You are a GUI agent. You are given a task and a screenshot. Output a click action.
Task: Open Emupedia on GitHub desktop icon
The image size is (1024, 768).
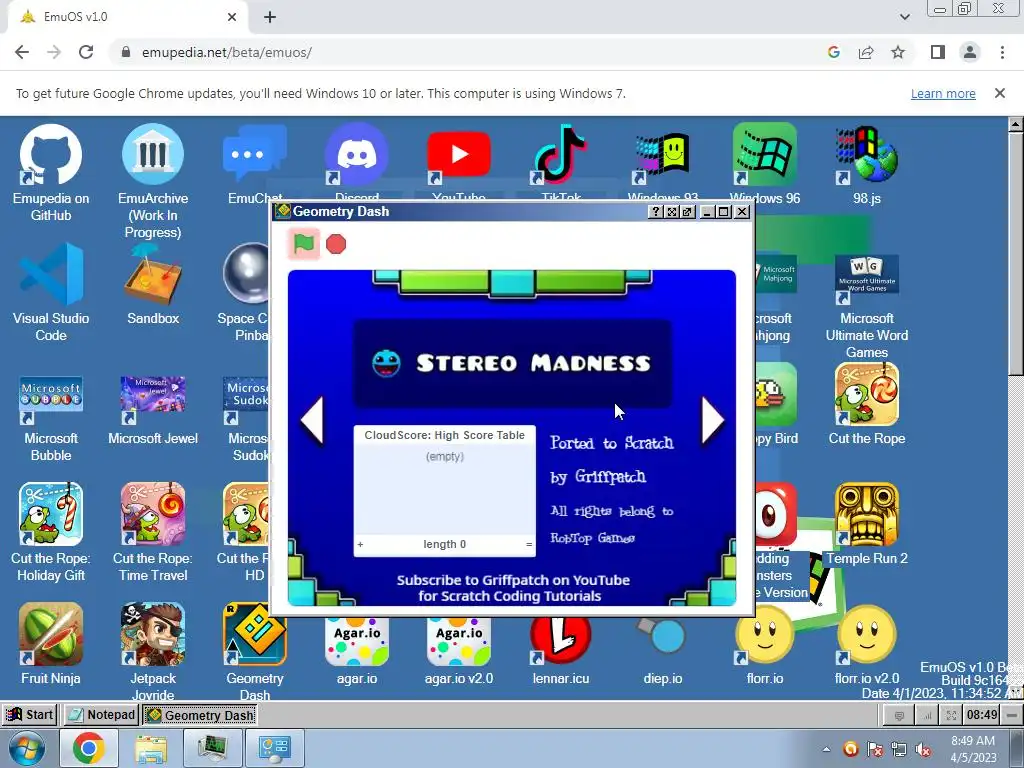click(x=51, y=172)
